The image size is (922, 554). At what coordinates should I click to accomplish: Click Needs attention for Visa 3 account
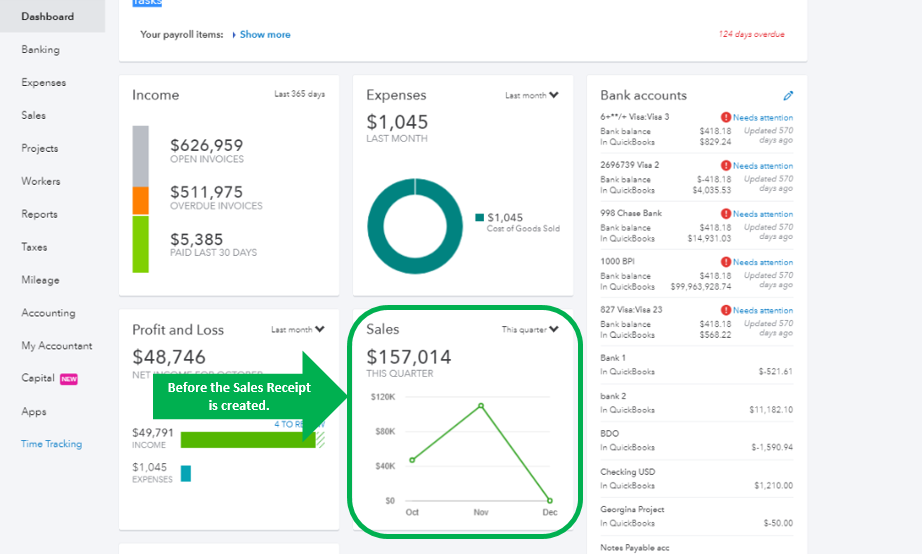763,118
